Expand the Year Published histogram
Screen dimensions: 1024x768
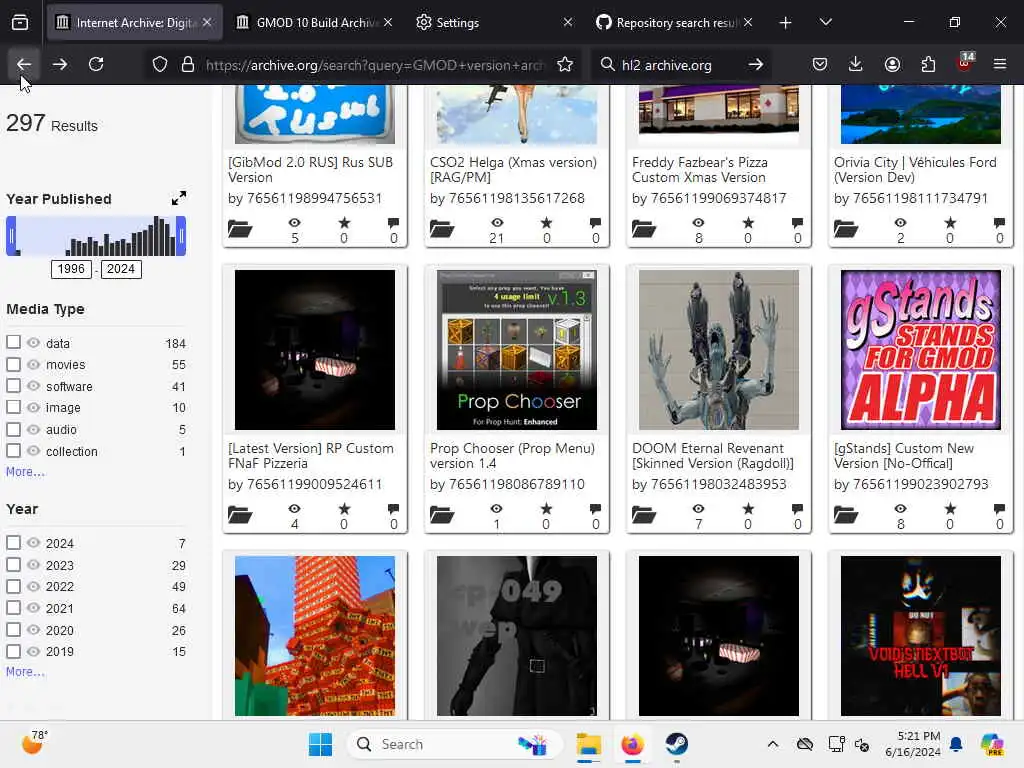click(178, 198)
